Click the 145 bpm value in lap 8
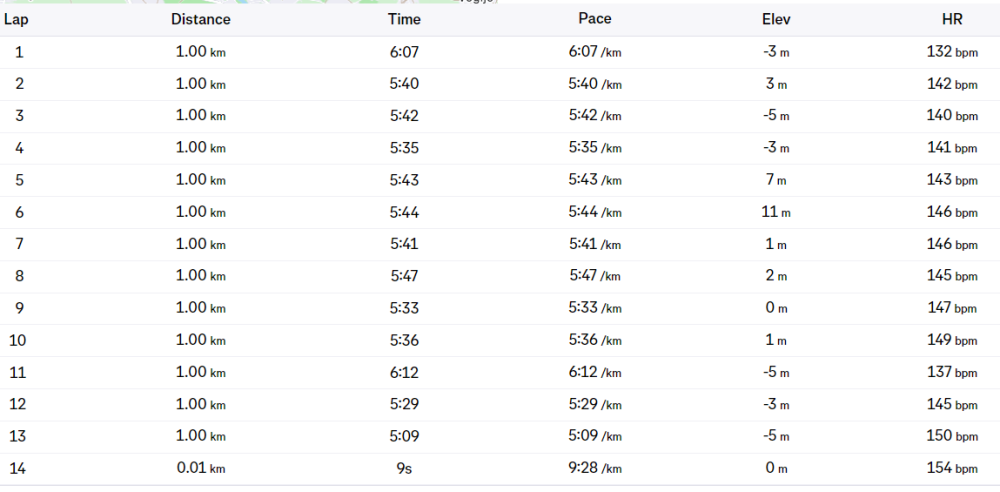 coord(952,276)
